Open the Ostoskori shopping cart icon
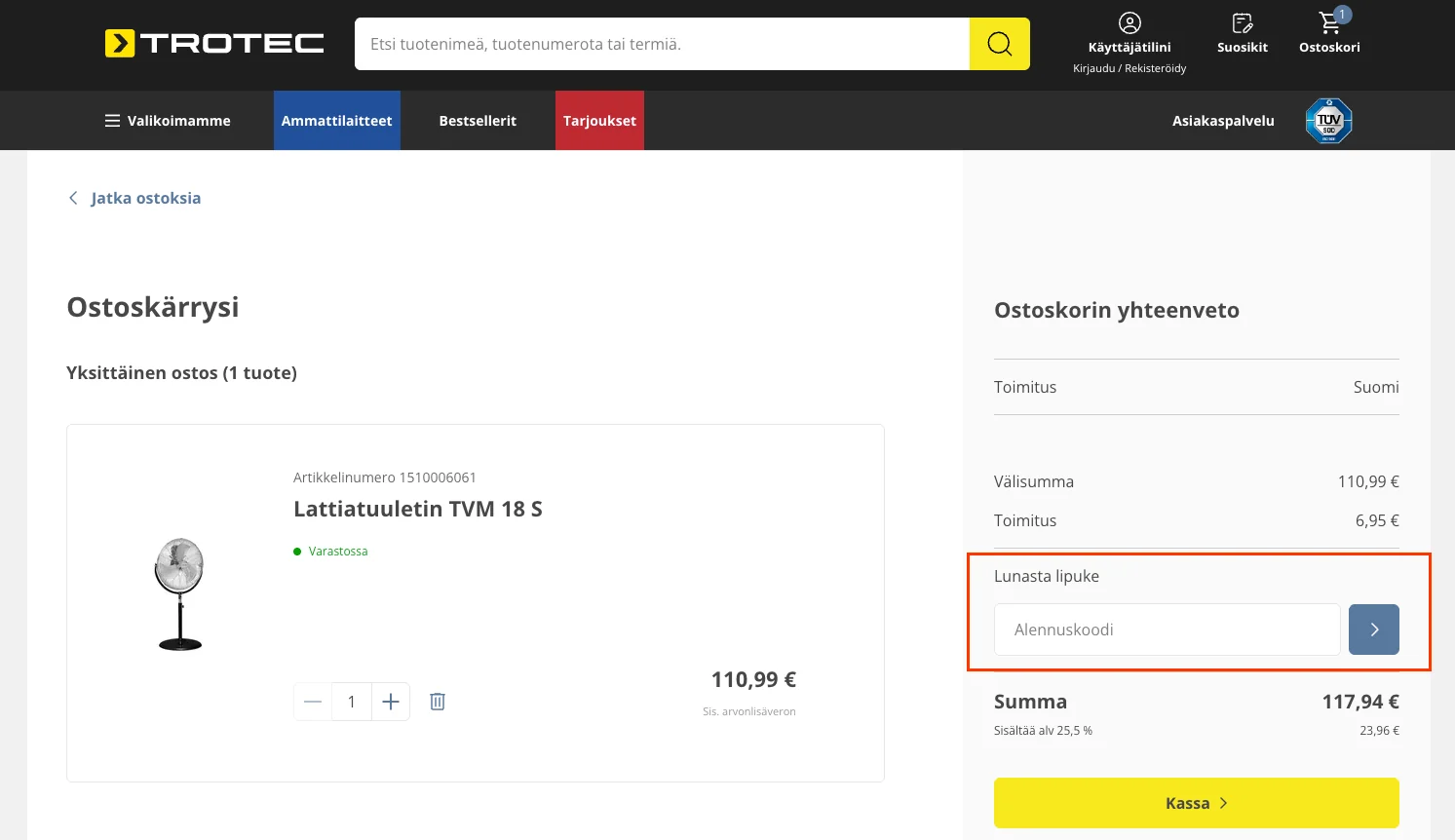The width and height of the screenshot is (1455, 840). point(1330,23)
